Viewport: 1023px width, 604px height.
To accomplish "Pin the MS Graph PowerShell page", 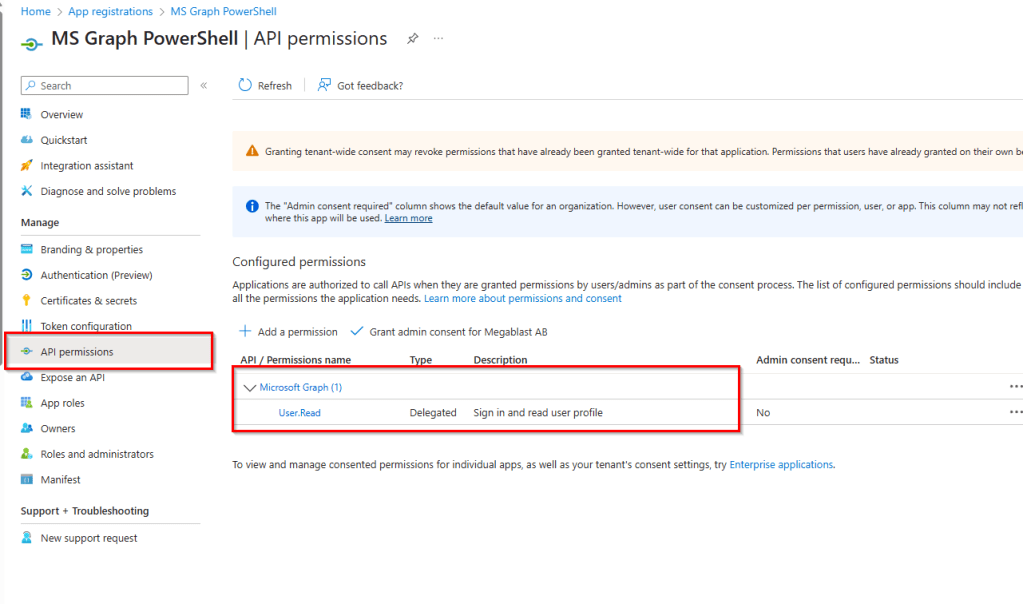I will point(412,39).
